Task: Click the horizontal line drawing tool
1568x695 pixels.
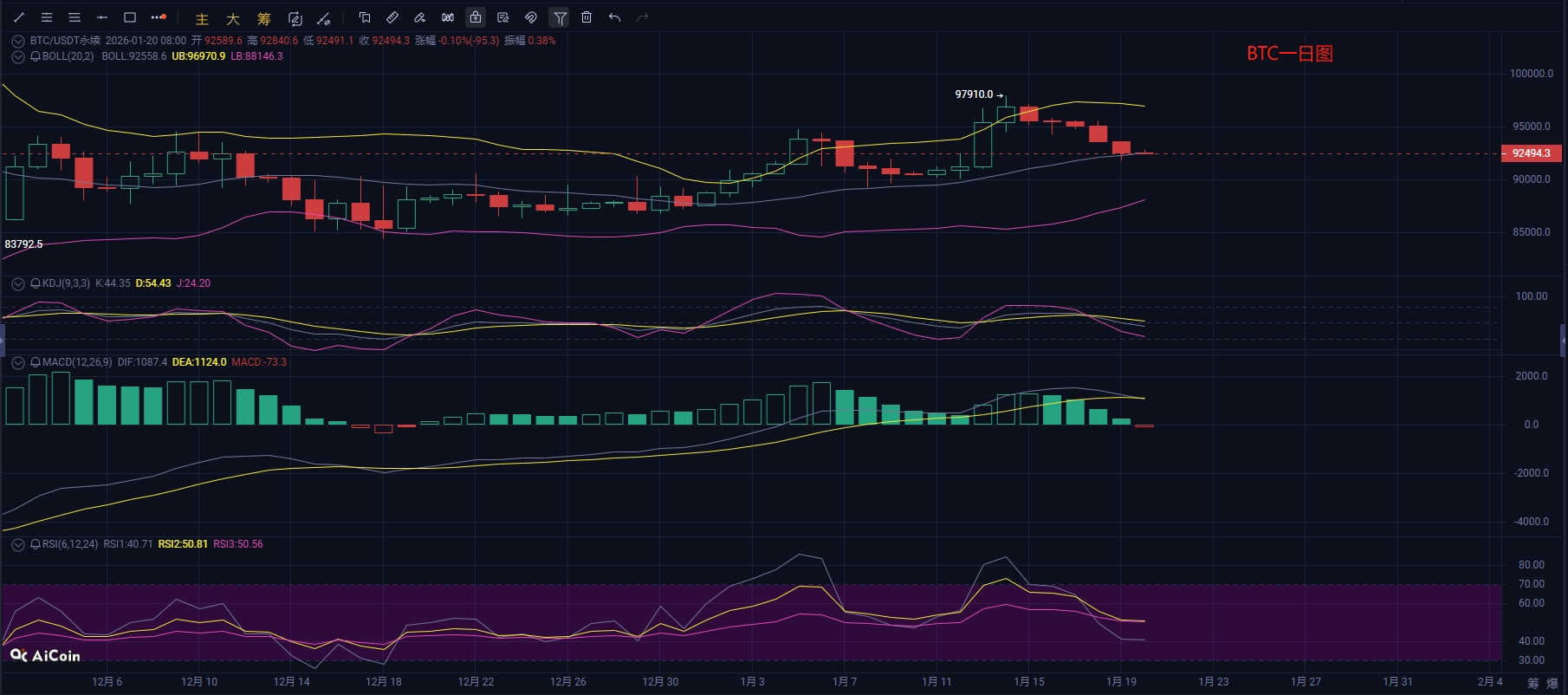Action: tap(102, 17)
